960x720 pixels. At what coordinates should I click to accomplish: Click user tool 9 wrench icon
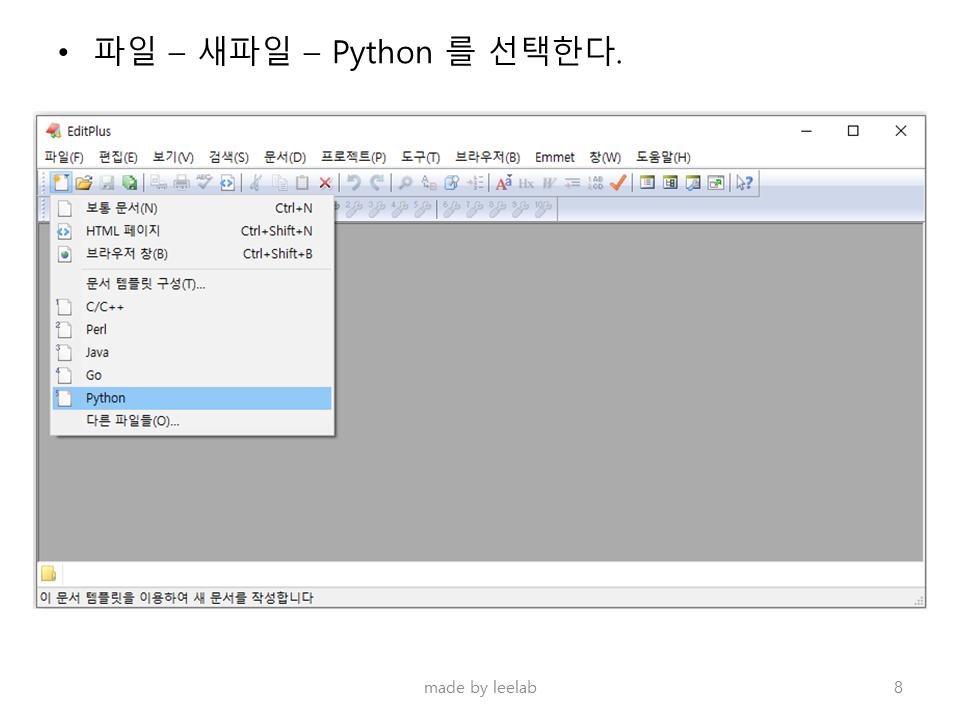pos(520,209)
